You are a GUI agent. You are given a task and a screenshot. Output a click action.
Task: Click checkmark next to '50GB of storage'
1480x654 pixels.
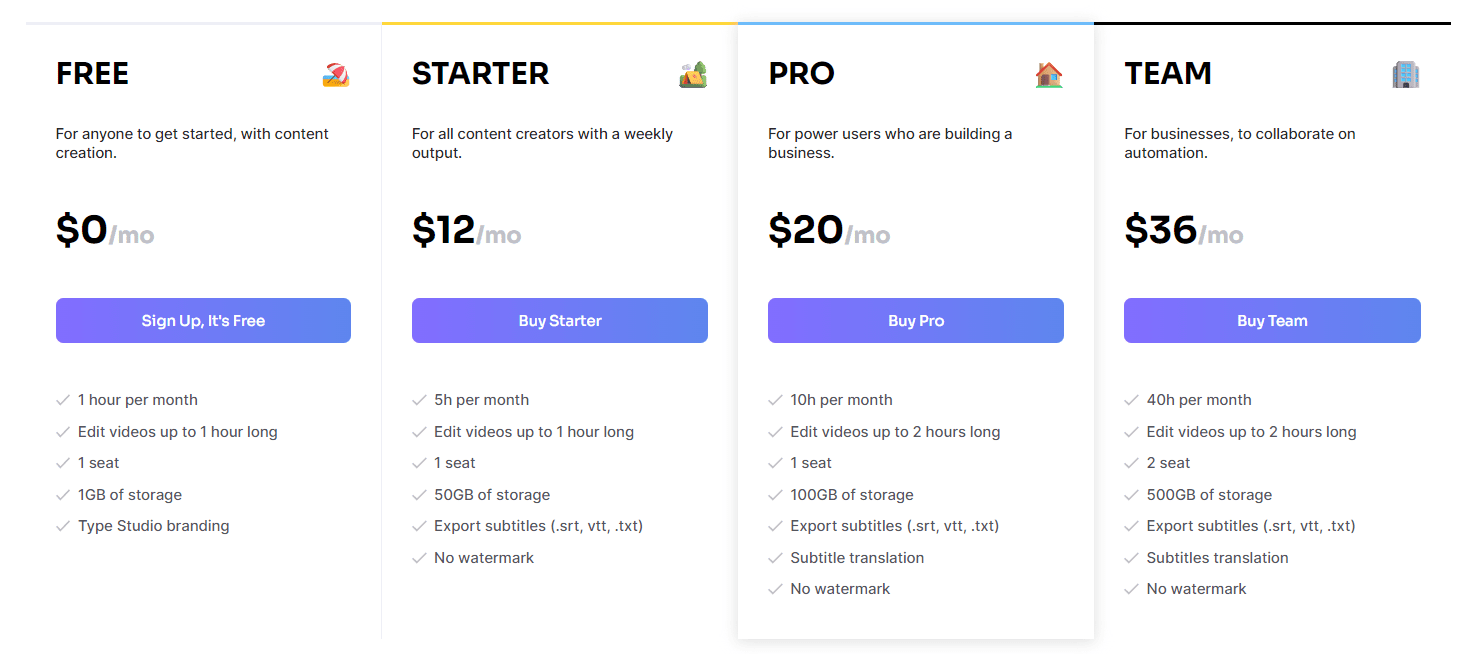[419, 495]
